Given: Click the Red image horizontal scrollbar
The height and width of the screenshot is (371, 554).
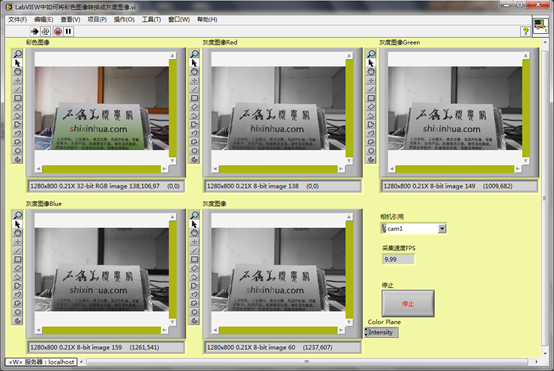Looking at the screenshot, I should click(x=278, y=169).
